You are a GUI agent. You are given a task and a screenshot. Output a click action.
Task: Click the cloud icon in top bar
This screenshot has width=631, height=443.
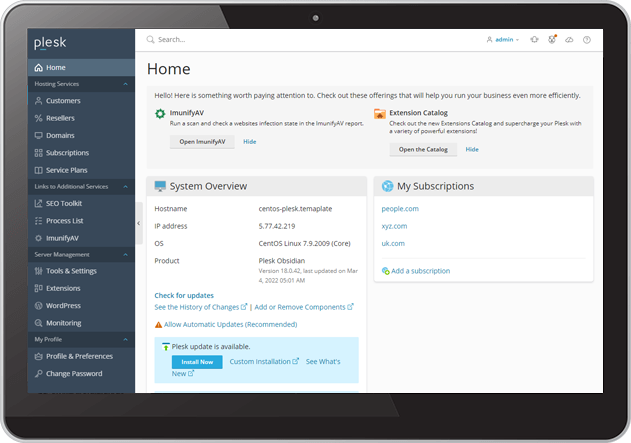click(x=569, y=40)
